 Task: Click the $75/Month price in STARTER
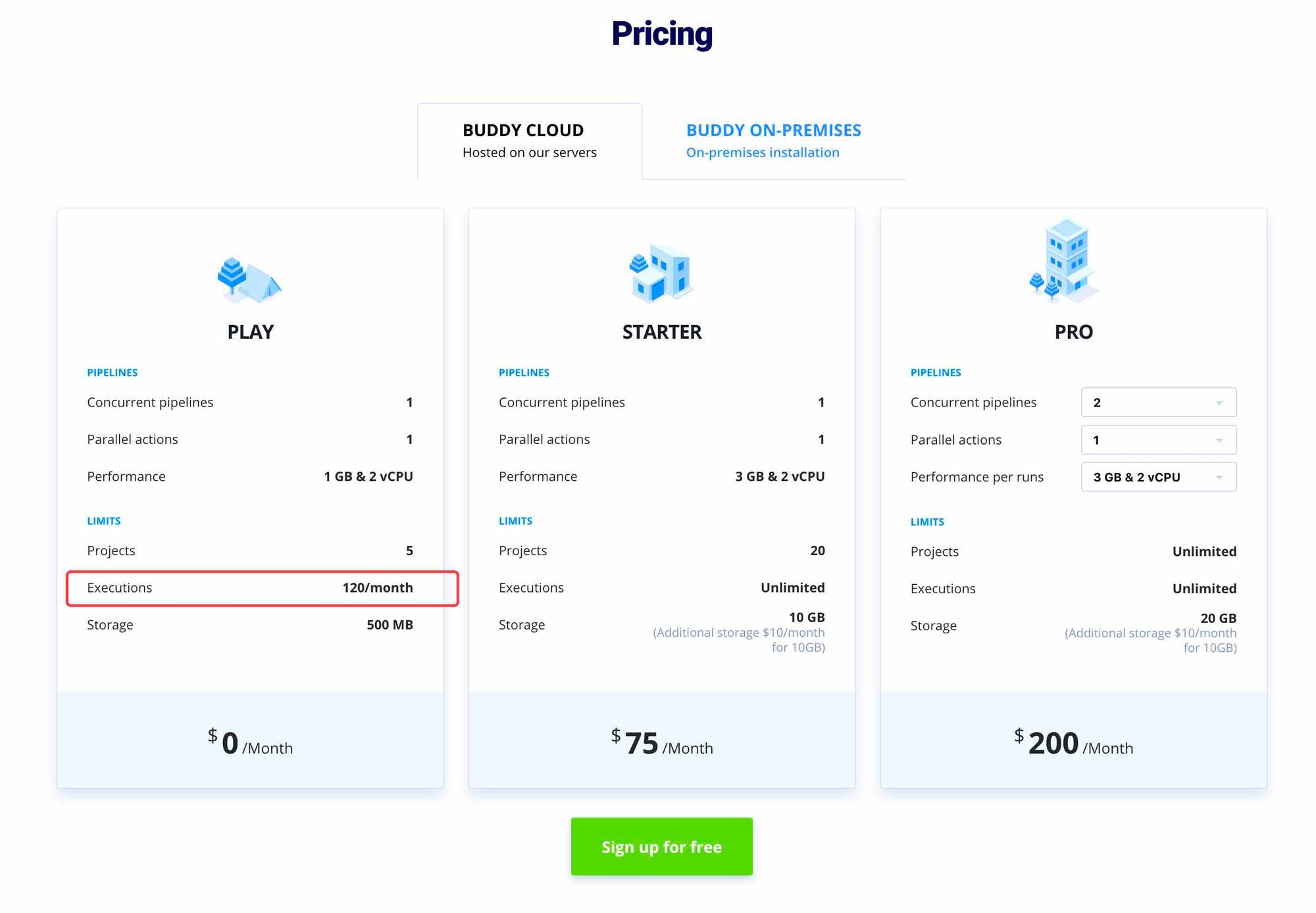661,743
